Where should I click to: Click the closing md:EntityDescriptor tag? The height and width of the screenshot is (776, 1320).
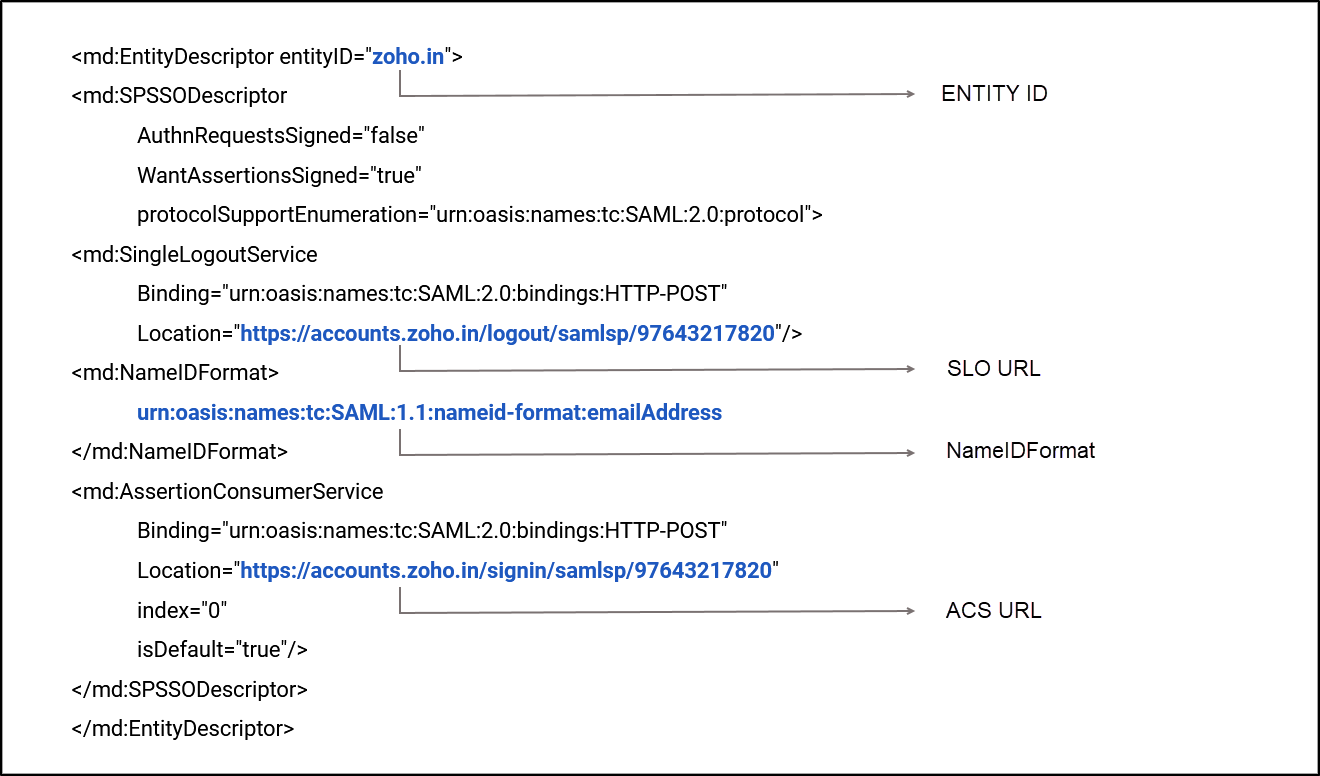[182, 729]
